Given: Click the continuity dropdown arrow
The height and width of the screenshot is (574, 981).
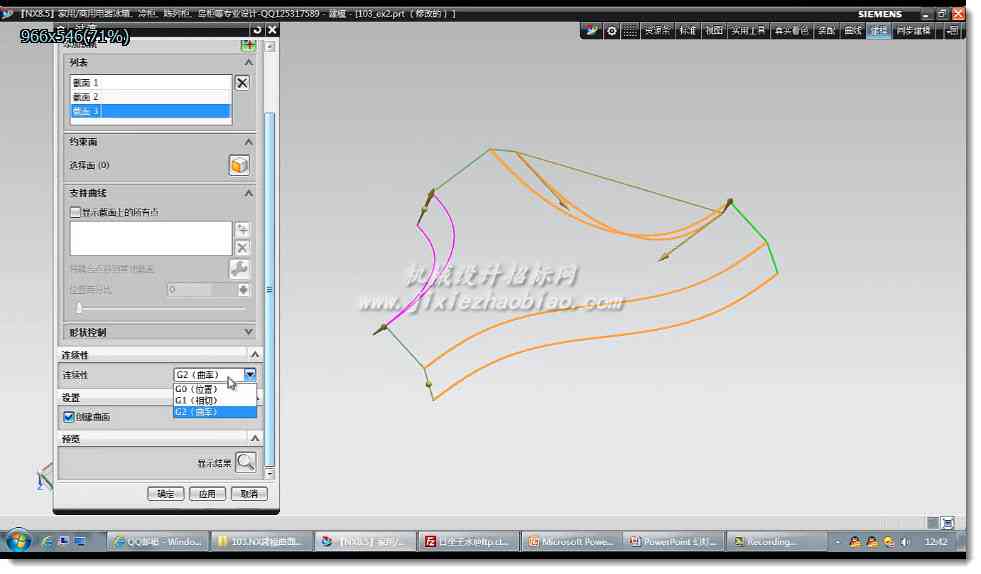Looking at the screenshot, I should tap(250, 374).
